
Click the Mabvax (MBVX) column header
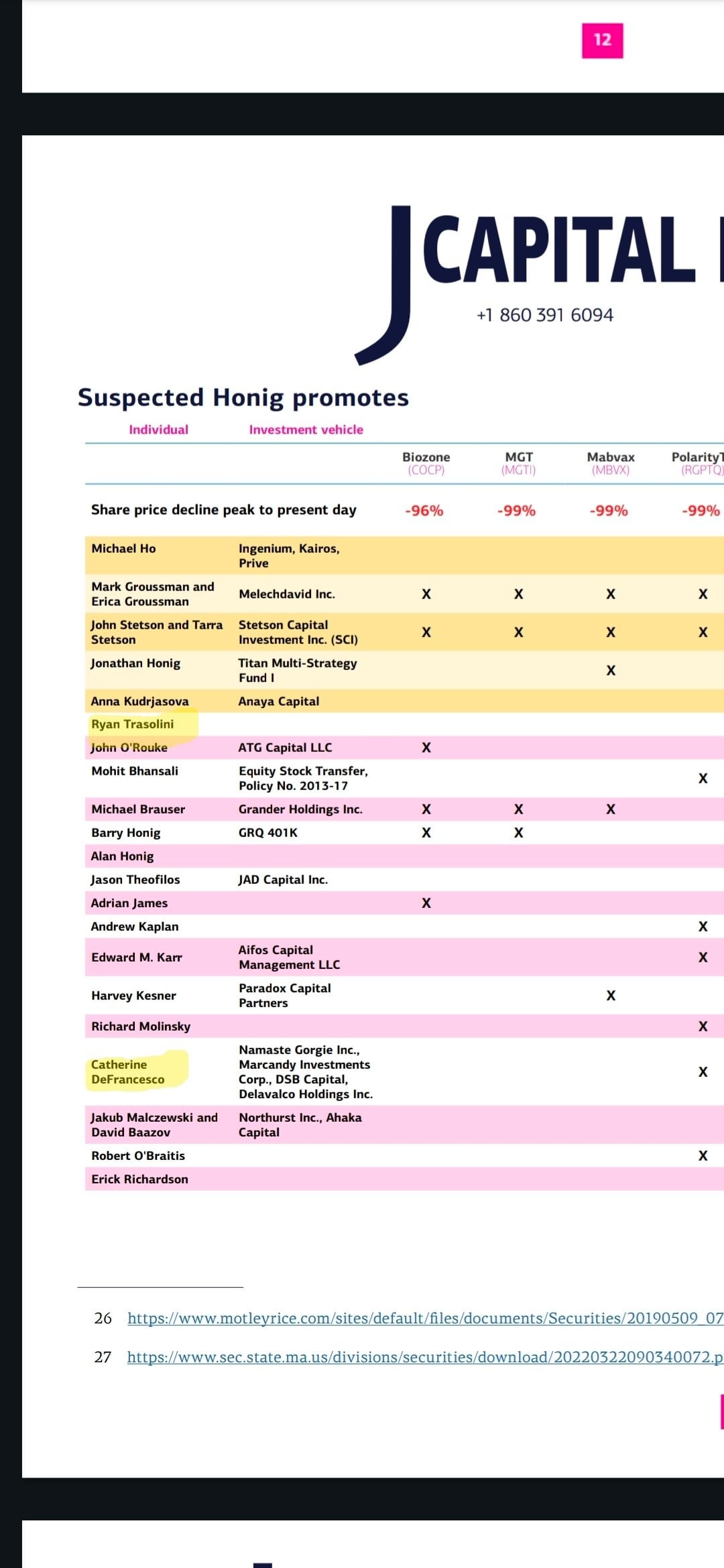point(611,463)
